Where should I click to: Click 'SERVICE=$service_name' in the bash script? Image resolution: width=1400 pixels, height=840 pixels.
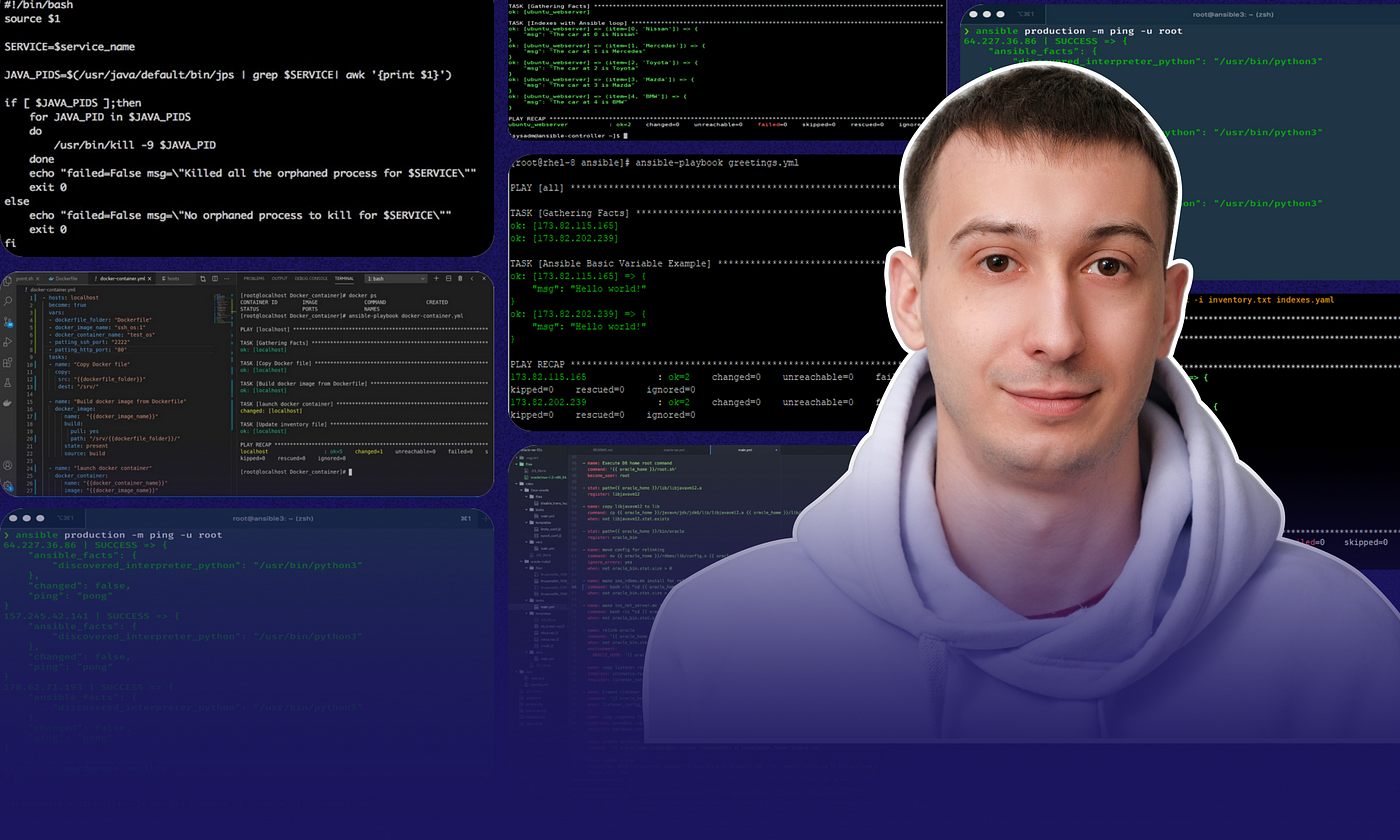point(69,47)
